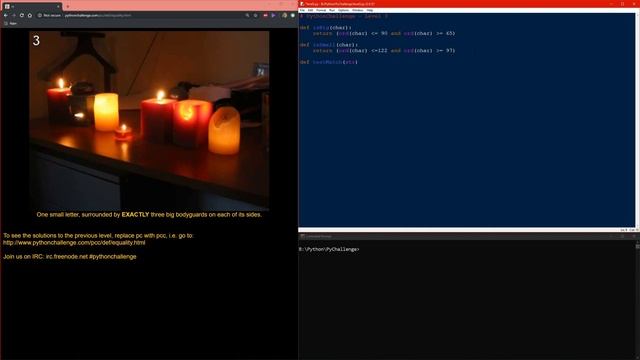Click the IDLE window title bar icon

[x=302, y=4]
